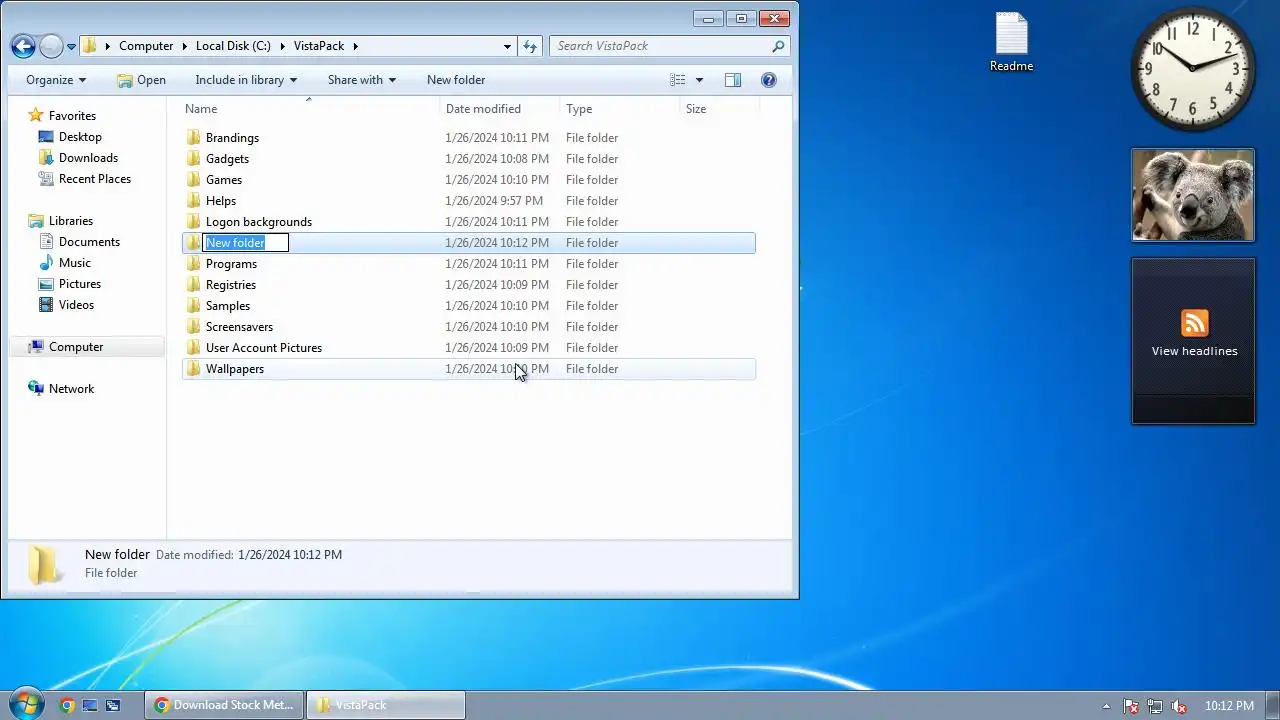Select the User Account Pictures folder icon
This screenshot has height=720, width=1280.
[x=194, y=348]
